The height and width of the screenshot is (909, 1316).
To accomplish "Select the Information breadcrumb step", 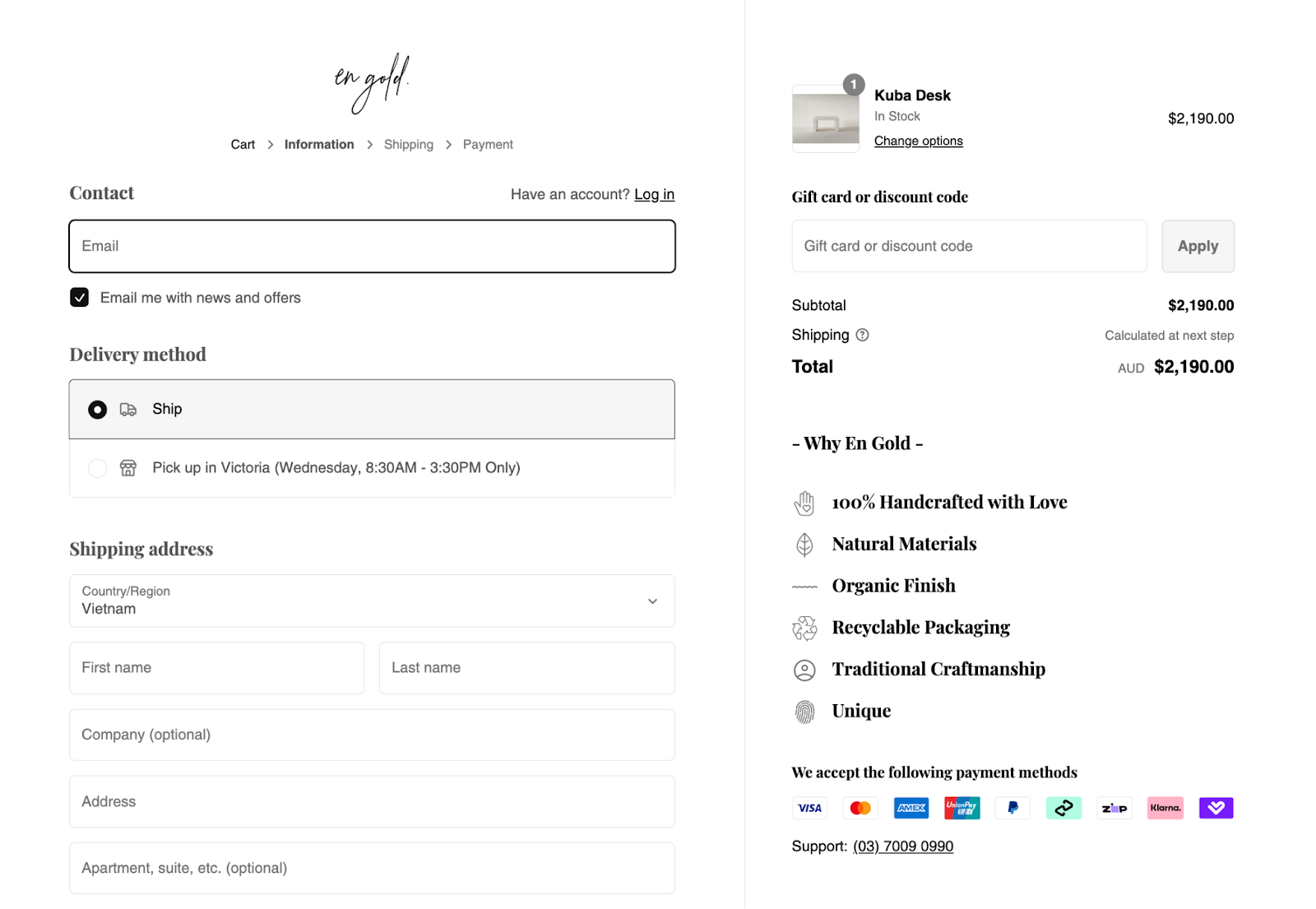I will click(x=319, y=144).
